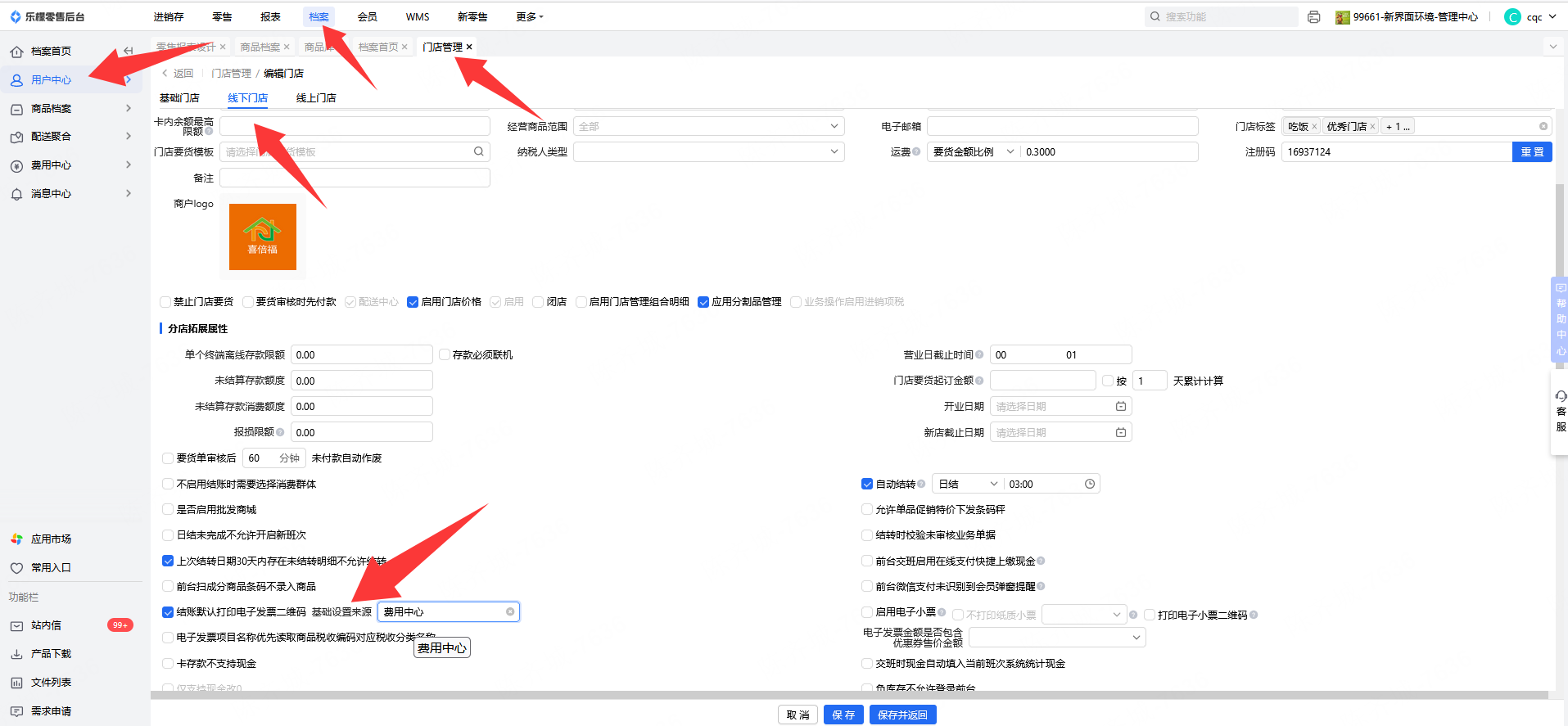This screenshot has width=1568, height=726.
Task: Open the 客服 headset panel
Action: point(1561,411)
